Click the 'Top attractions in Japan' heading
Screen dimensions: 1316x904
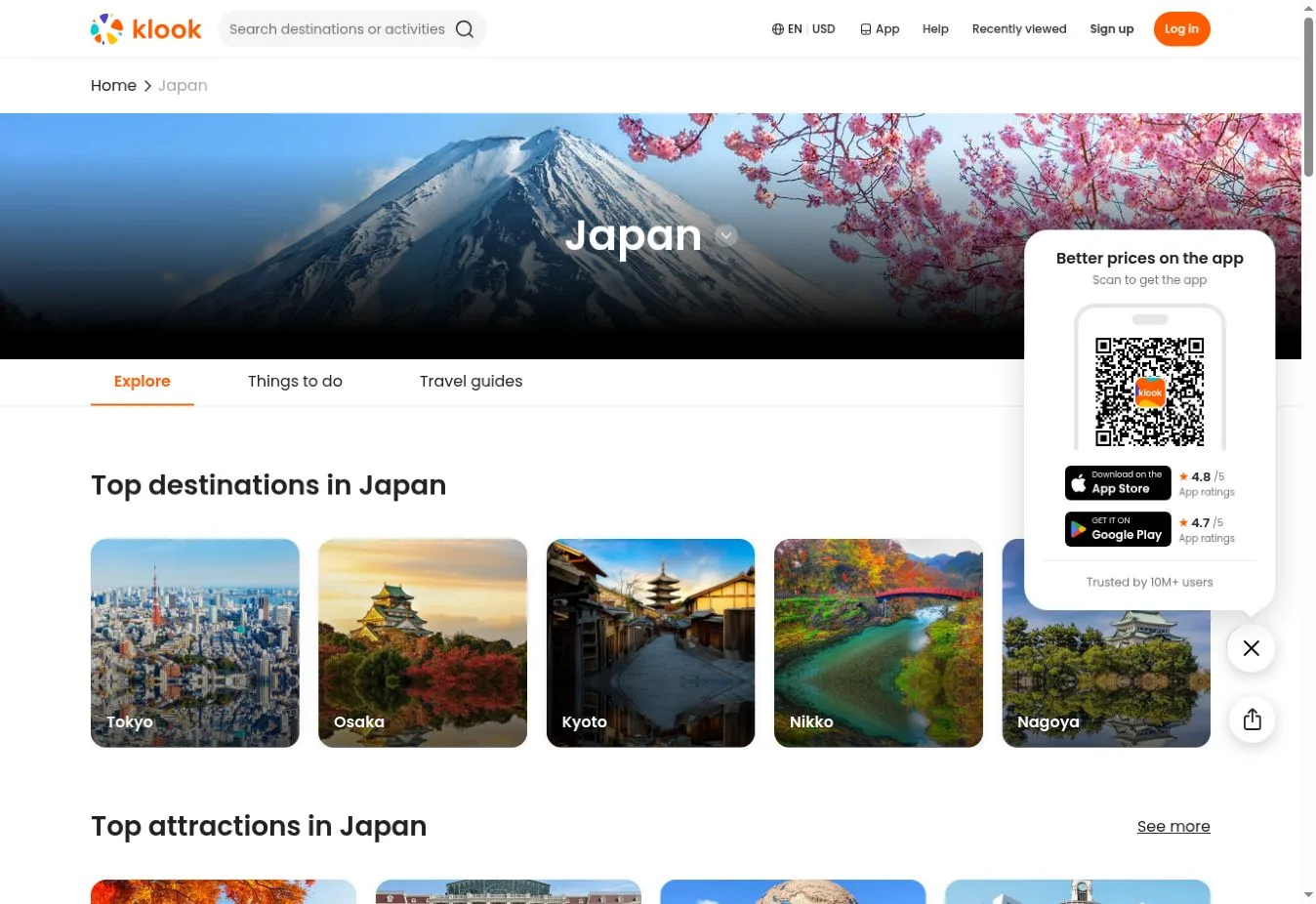pyautogui.click(x=259, y=826)
